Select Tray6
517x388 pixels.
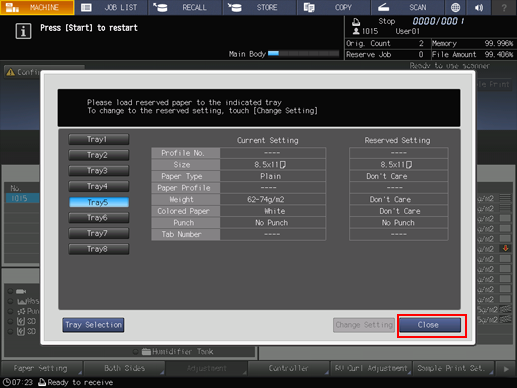point(99,218)
